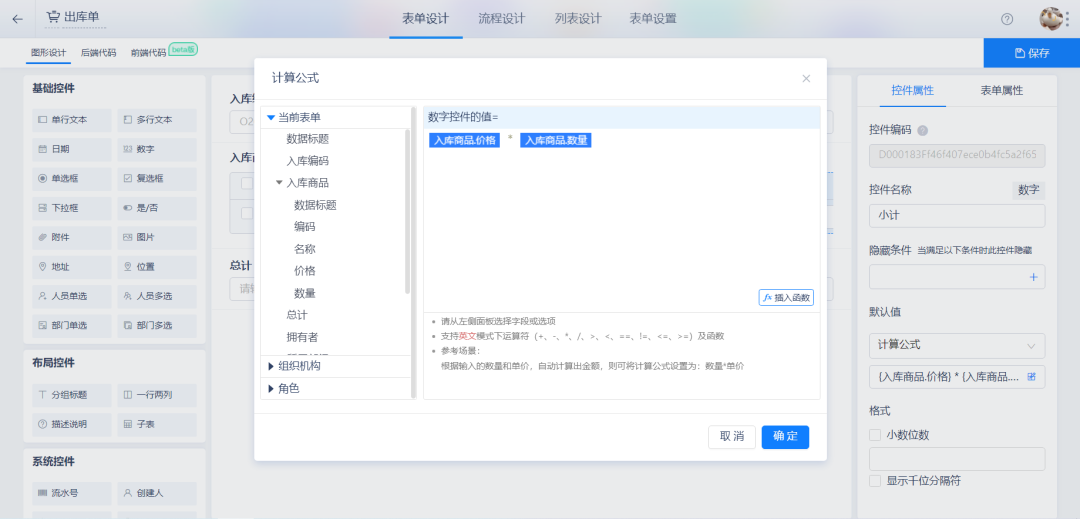Select the 部门单选 control
This screenshot has width=1080, height=519.
pyautogui.click(x=72, y=326)
